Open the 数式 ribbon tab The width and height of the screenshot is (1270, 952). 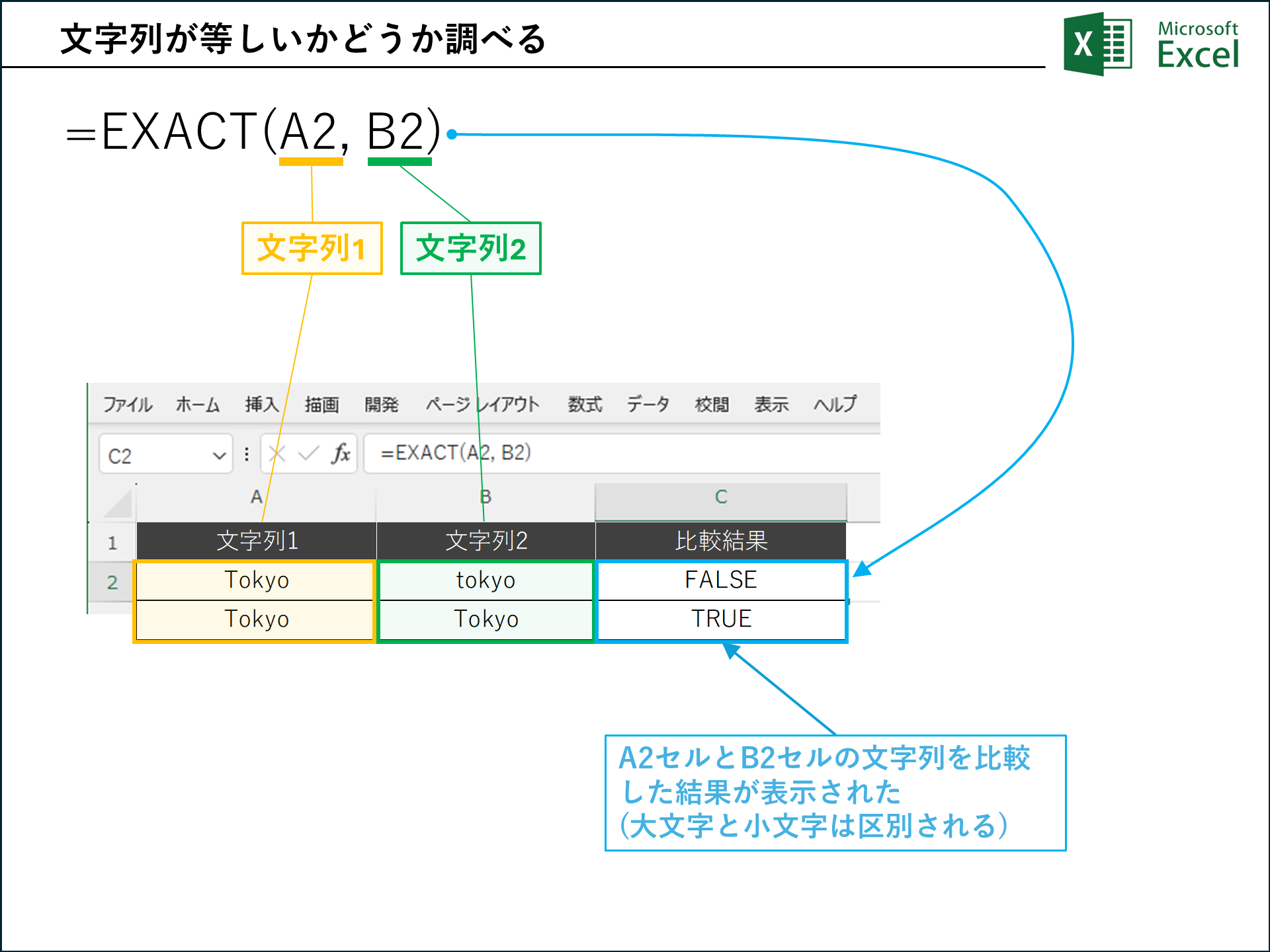coord(585,405)
